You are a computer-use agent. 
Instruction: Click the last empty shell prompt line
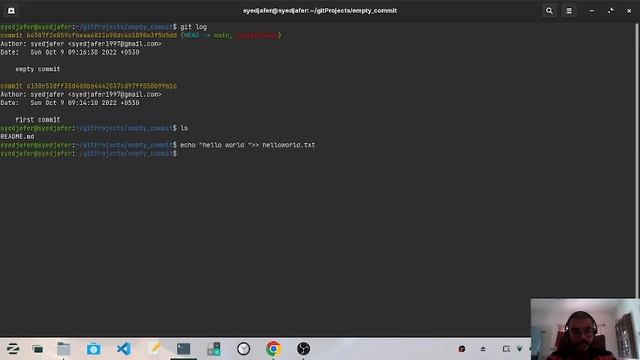click(x=89, y=153)
